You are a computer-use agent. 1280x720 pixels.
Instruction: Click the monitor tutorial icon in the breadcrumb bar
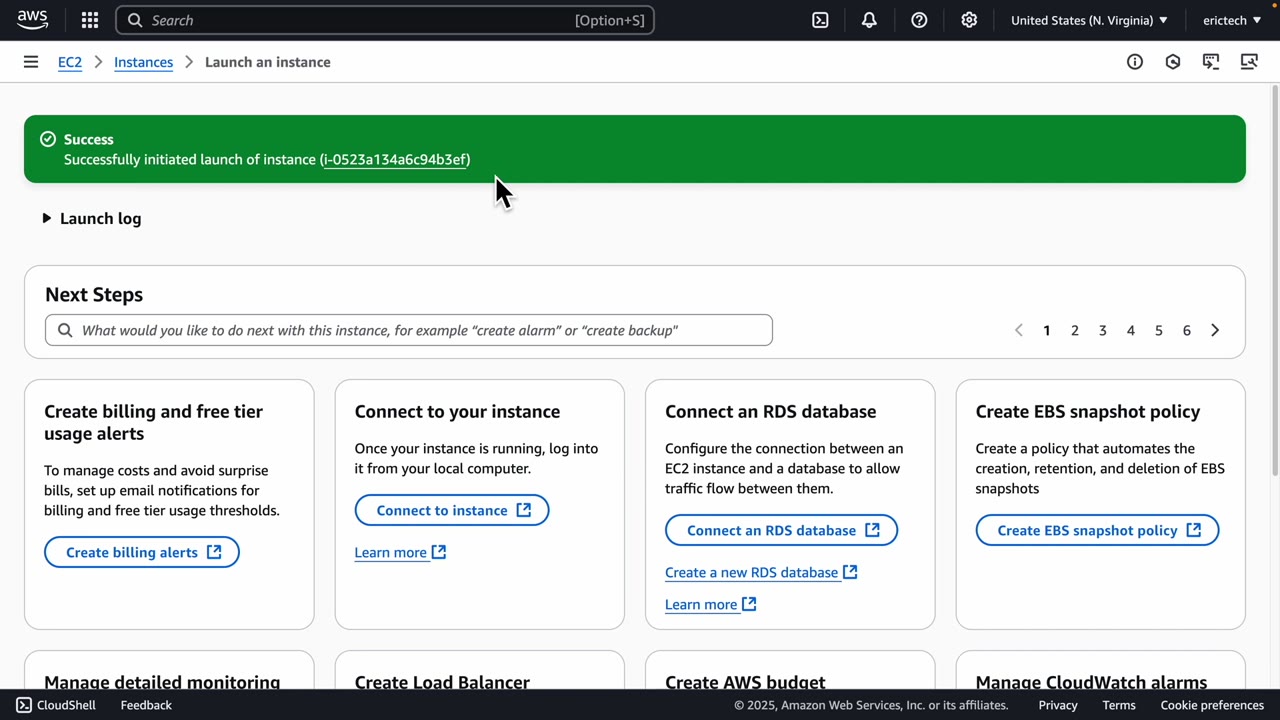pyautogui.click(x=1211, y=62)
